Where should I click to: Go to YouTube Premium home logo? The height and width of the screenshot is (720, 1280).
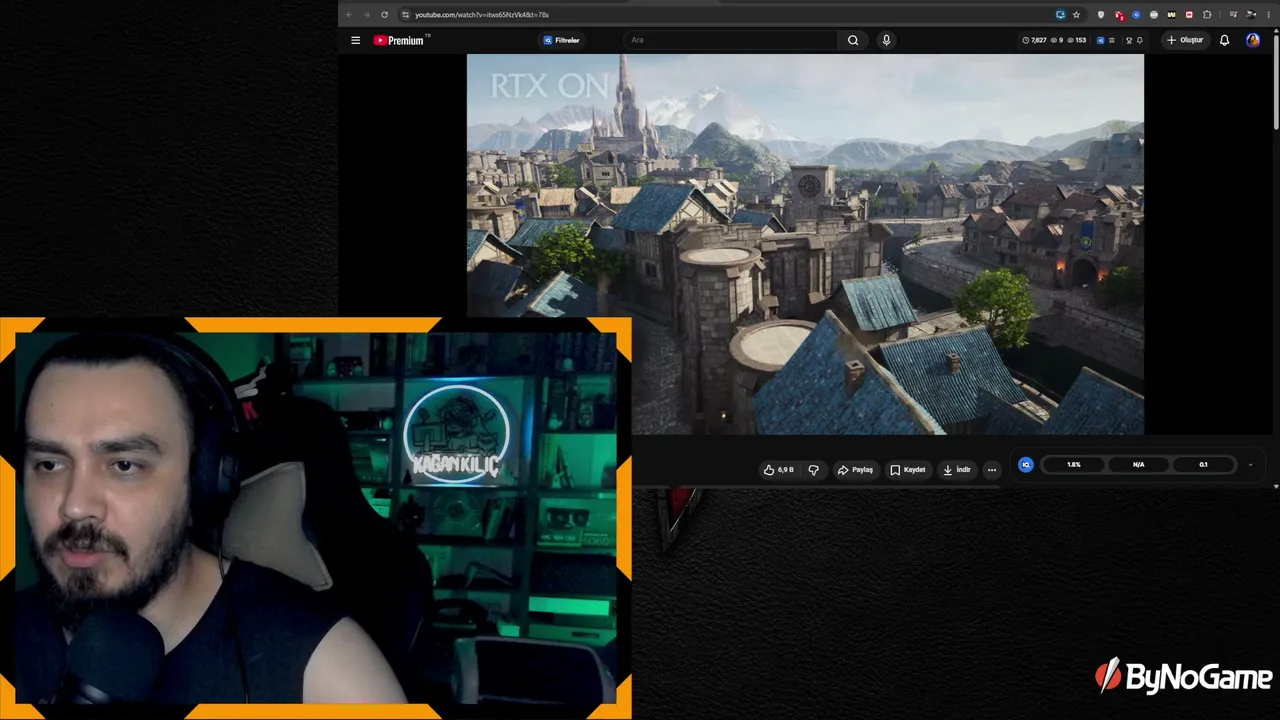point(401,40)
